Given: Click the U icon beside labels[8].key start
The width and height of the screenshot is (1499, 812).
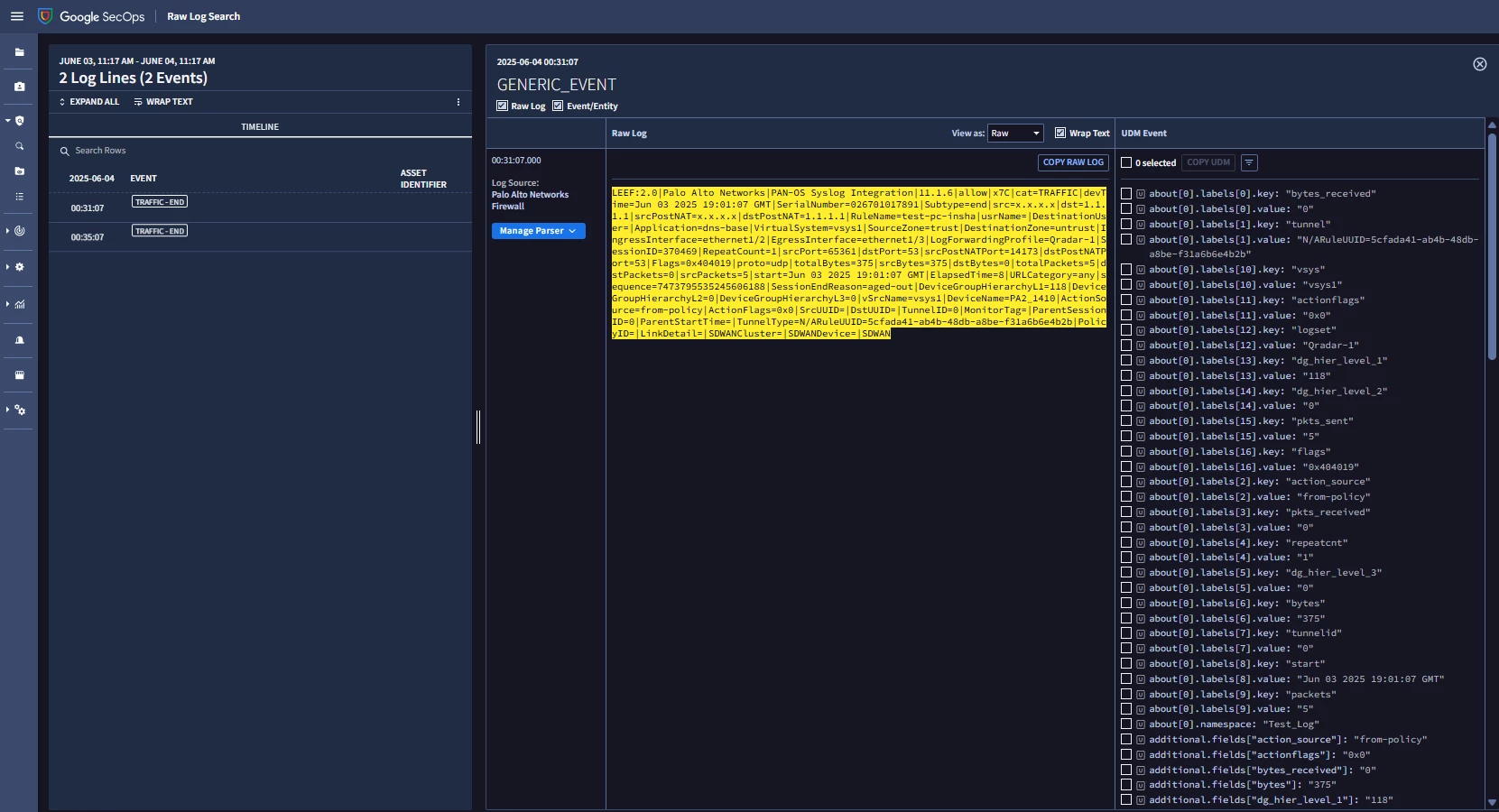Looking at the screenshot, I should pos(1141,664).
